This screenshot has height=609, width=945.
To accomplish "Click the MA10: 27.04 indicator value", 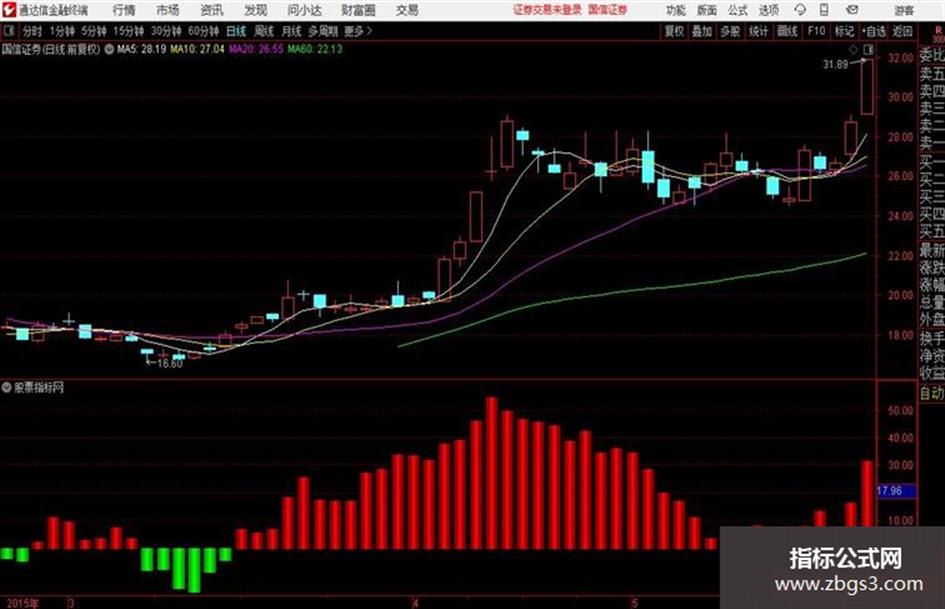I will click(197, 49).
